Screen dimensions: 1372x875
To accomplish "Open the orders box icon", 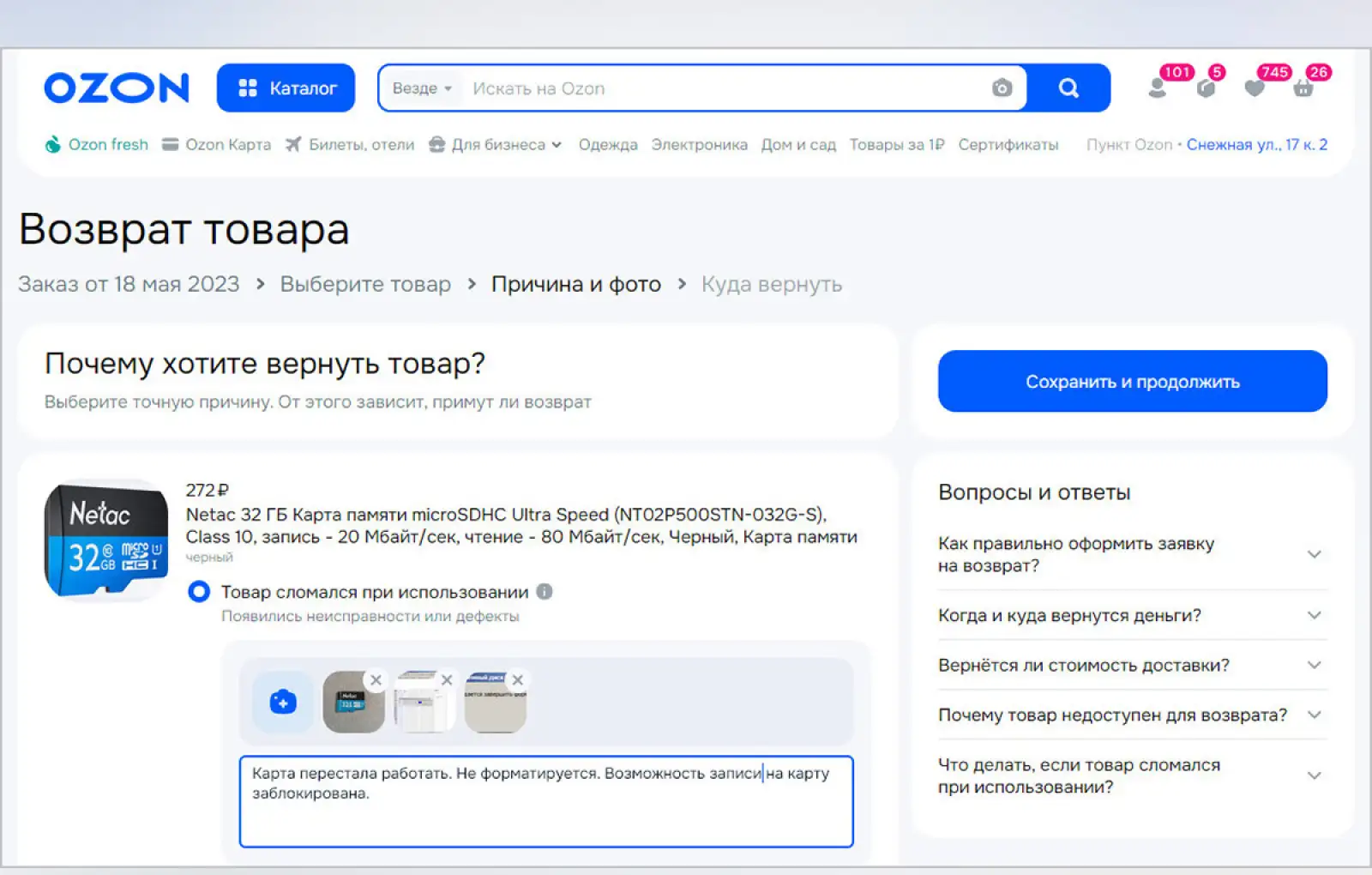I will [x=1206, y=88].
